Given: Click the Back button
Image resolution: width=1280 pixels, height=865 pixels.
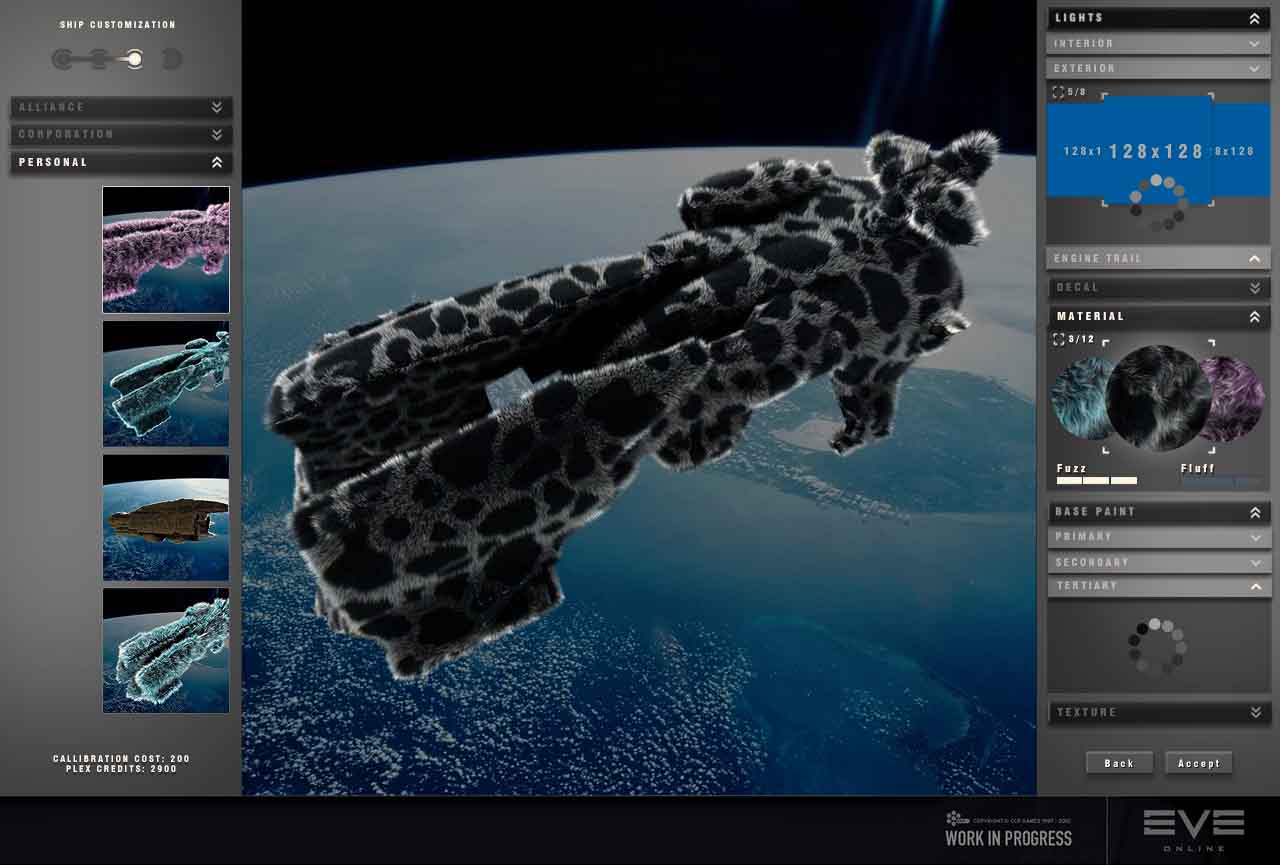Looking at the screenshot, I should click(x=1119, y=763).
